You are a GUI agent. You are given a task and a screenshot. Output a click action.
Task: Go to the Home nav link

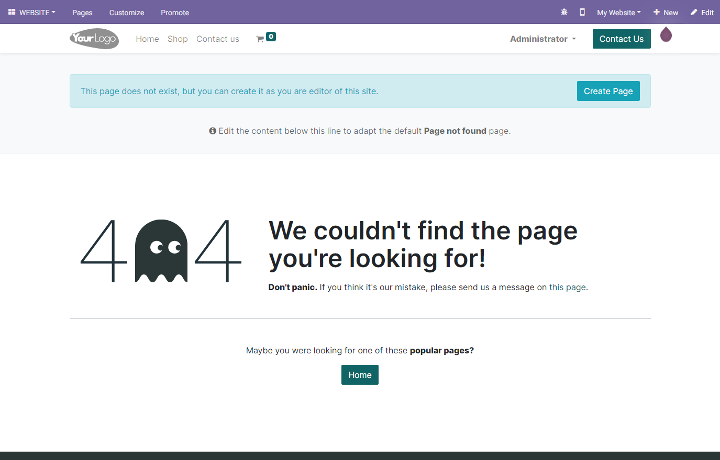[x=147, y=39]
